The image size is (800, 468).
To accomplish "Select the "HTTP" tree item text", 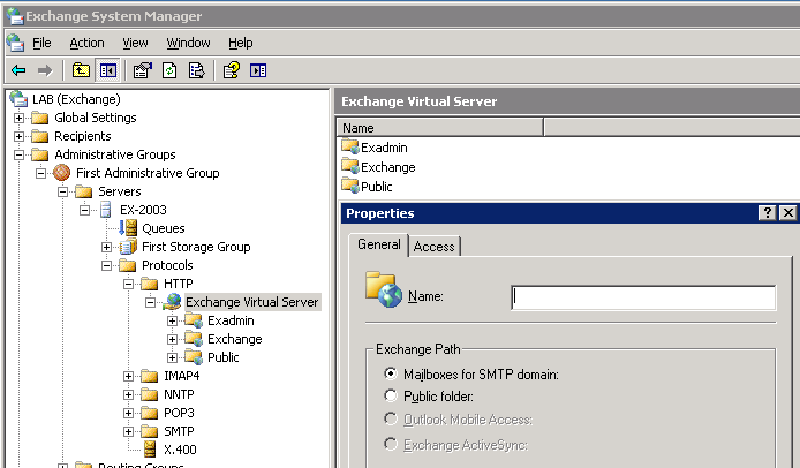I will pos(179,284).
